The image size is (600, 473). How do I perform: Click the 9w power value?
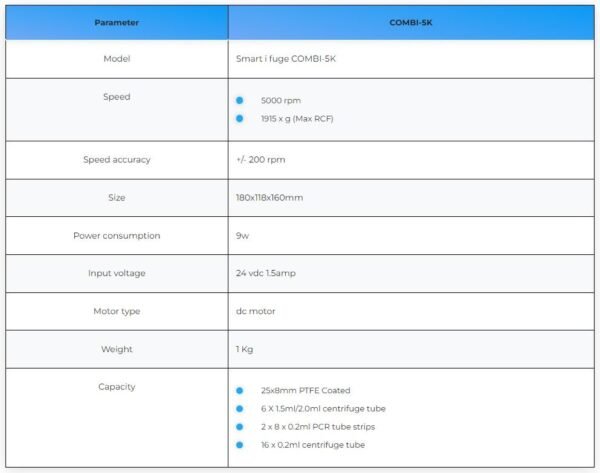(x=241, y=236)
